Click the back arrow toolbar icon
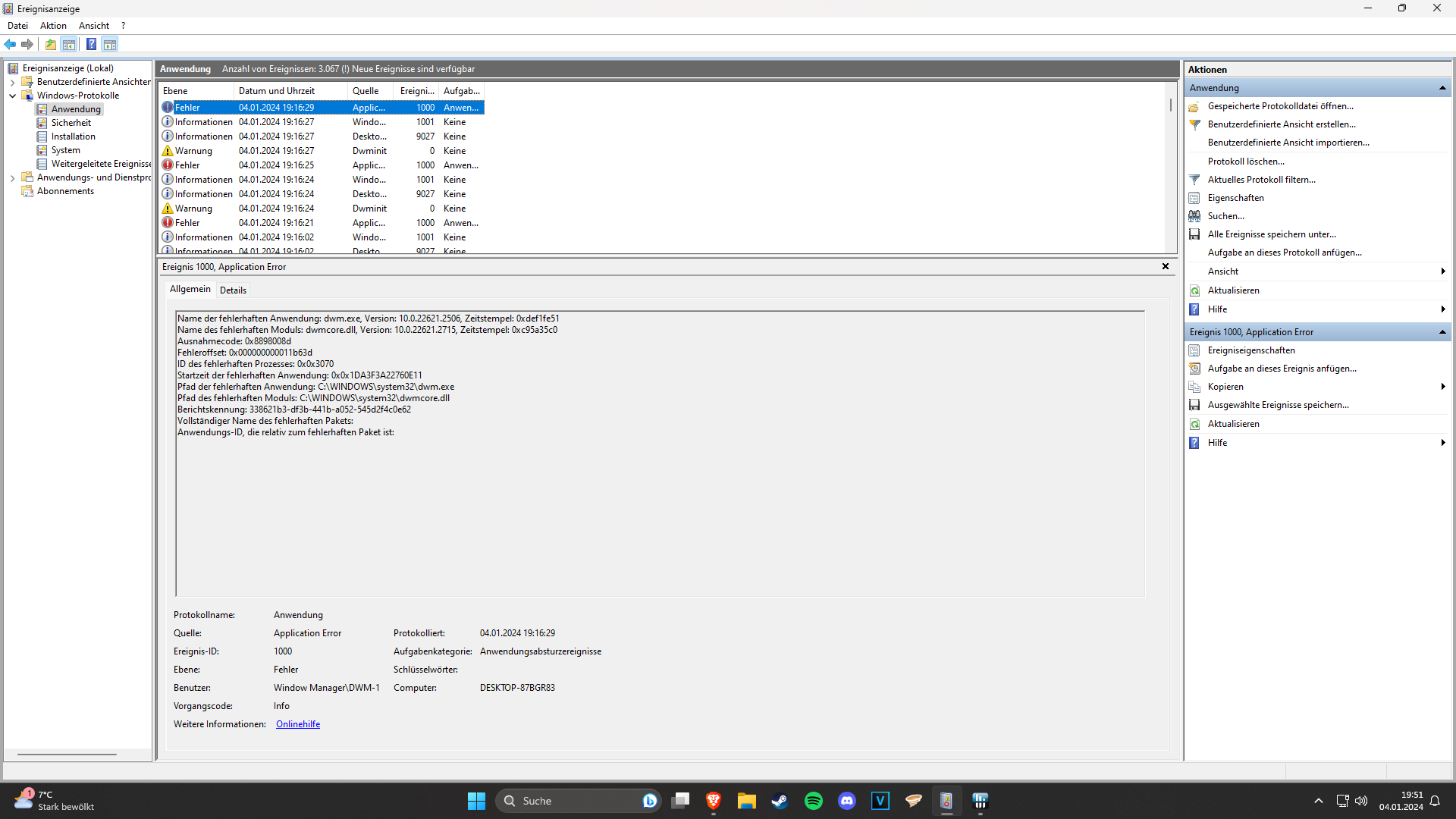This screenshot has width=1456, height=819. (x=10, y=45)
